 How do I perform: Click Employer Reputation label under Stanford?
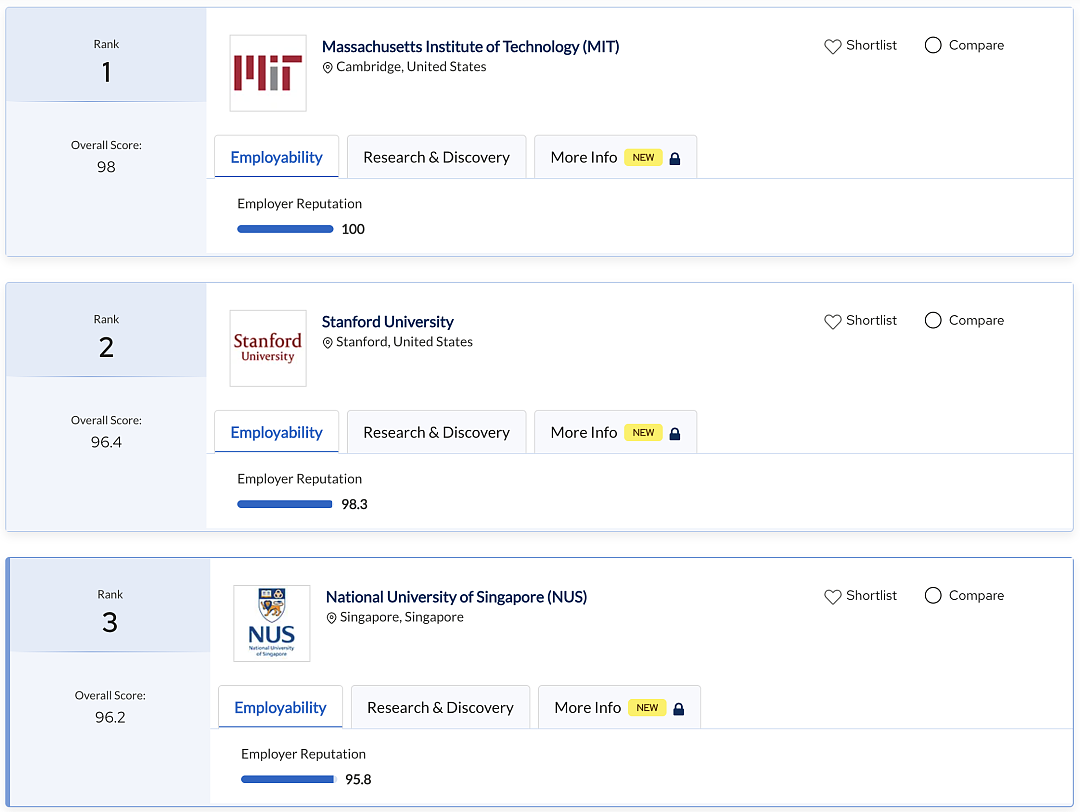click(300, 479)
